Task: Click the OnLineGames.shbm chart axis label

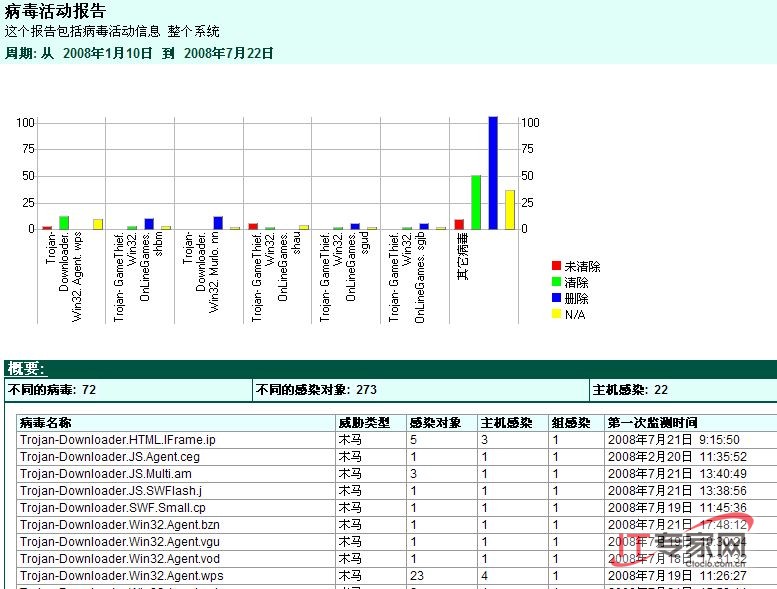Action: coord(138,276)
